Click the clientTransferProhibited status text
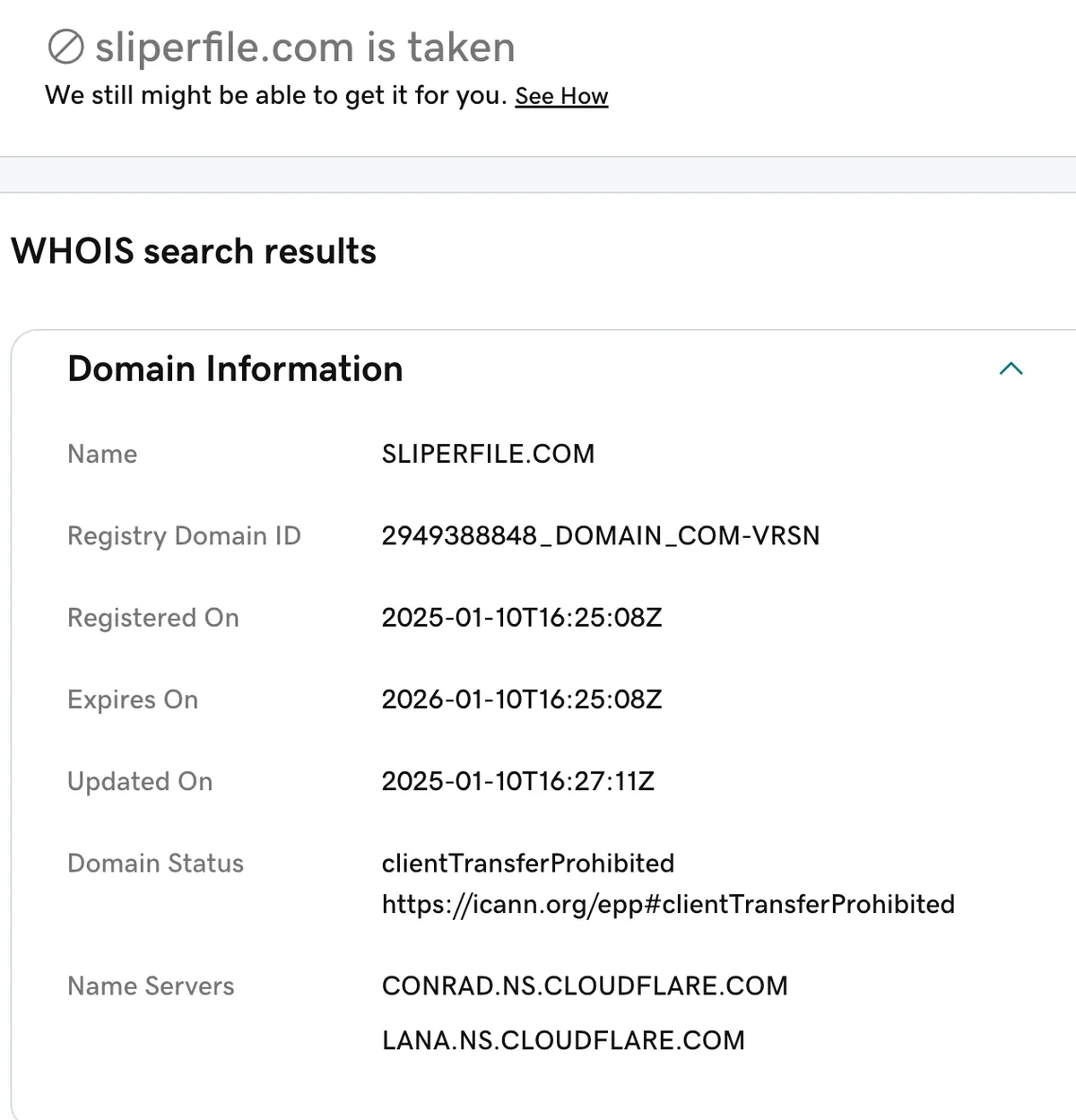1076x1120 pixels. [x=528, y=864]
